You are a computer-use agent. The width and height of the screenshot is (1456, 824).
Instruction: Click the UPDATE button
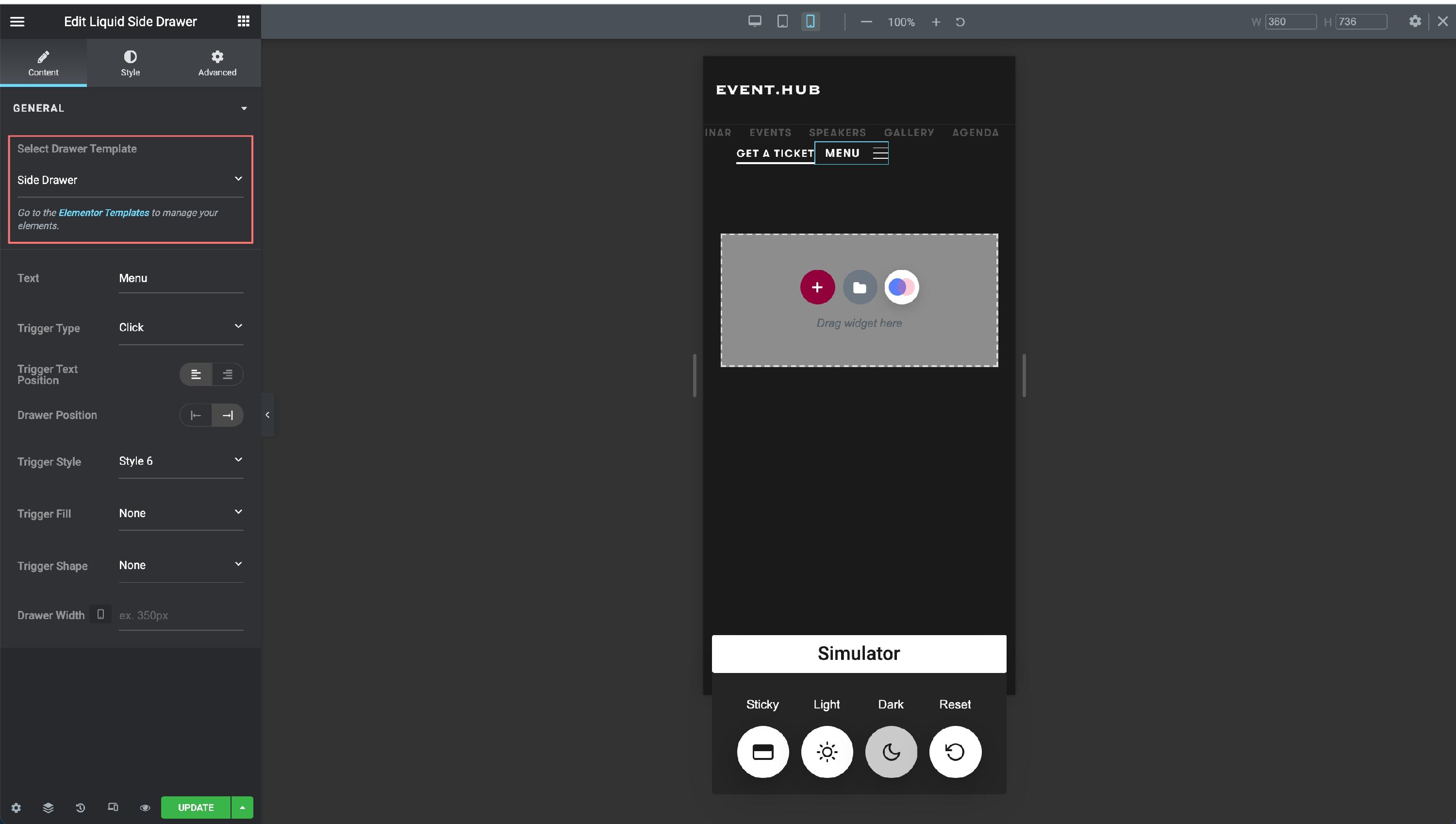click(195, 807)
